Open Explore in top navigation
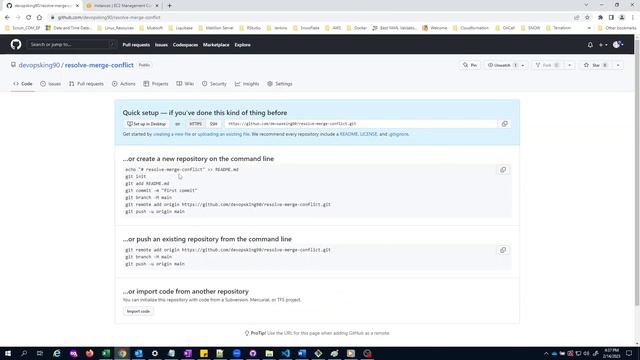 pos(242,45)
